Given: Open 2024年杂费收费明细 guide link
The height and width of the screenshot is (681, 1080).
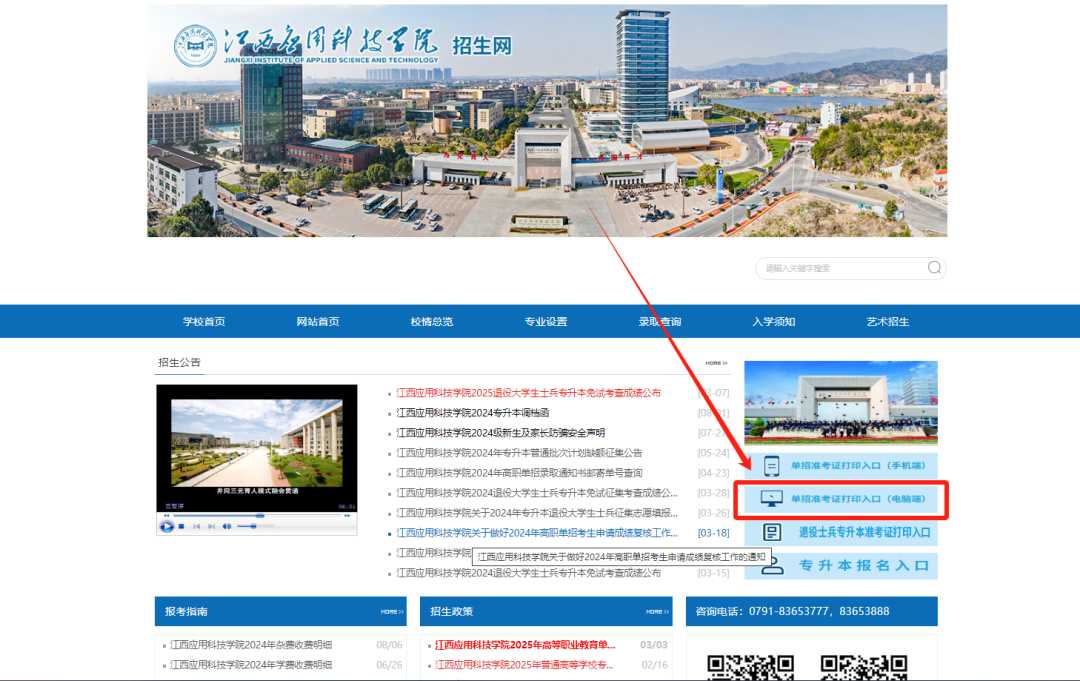Looking at the screenshot, I should click(251, 645).
